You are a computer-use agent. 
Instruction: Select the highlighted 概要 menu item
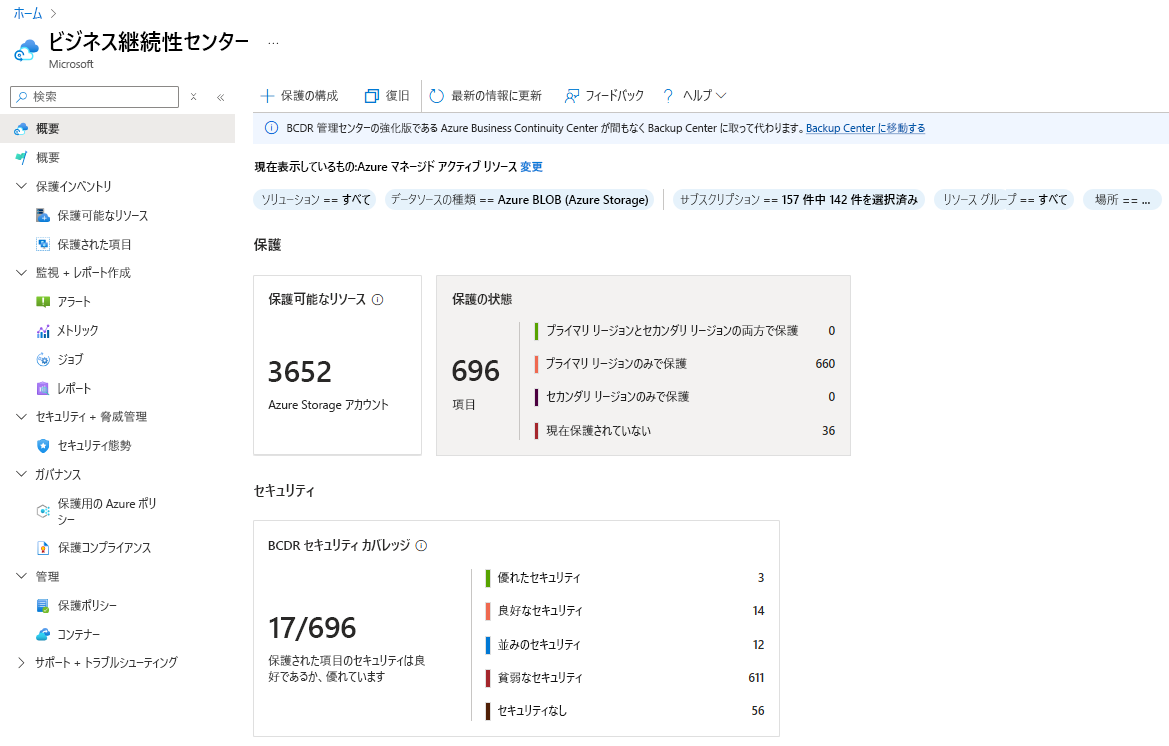pos(117,129)
